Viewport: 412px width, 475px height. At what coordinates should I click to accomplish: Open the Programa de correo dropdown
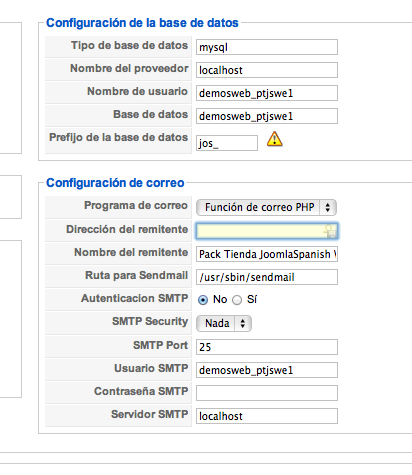pos(266,207)
